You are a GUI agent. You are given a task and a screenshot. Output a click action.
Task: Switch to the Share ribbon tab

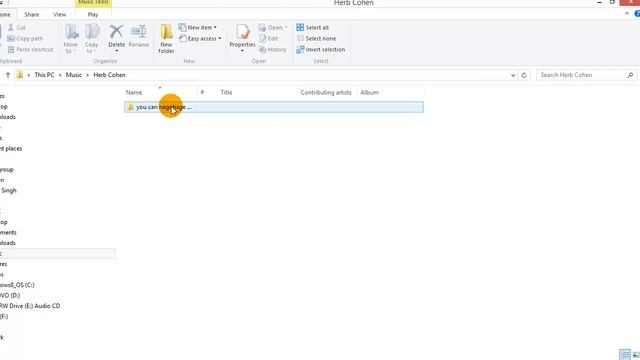tap(31, 14)
